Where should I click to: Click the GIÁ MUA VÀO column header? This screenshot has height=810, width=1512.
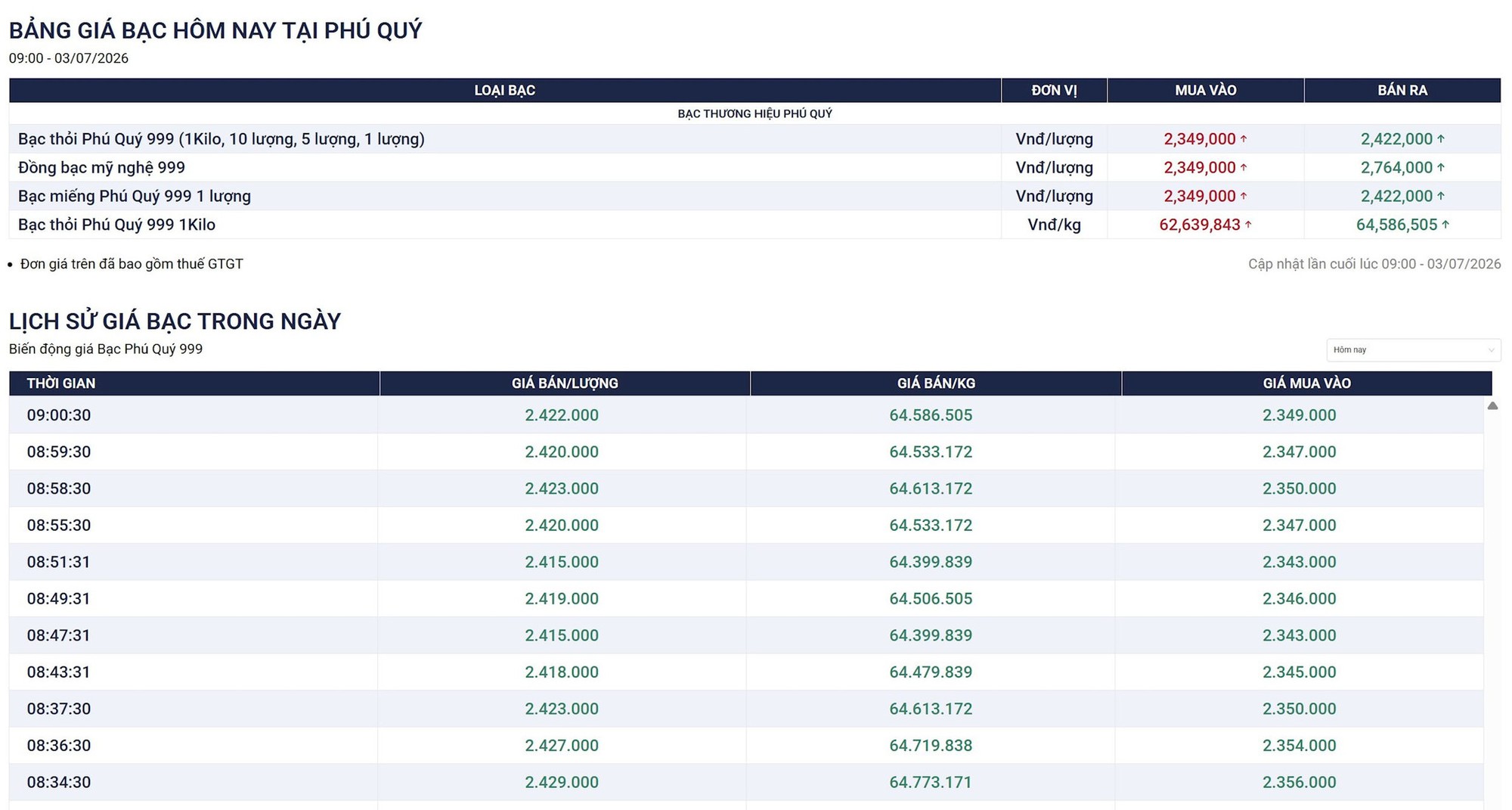pos(1307,383)
